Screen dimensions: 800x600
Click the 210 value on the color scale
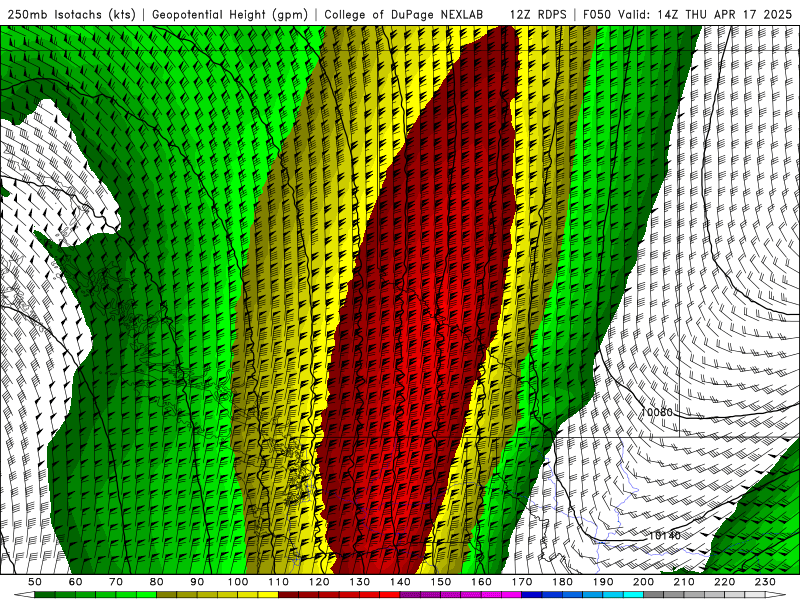tap(684, 582)
